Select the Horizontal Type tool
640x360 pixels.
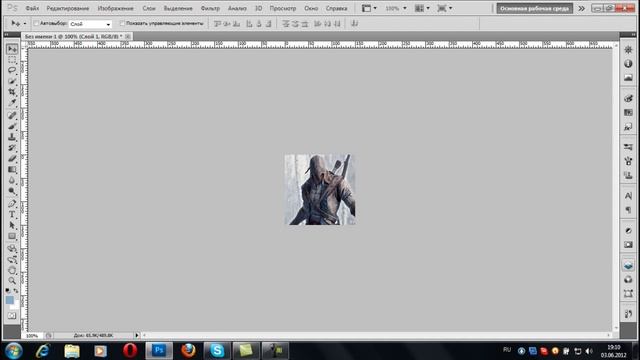12,214
